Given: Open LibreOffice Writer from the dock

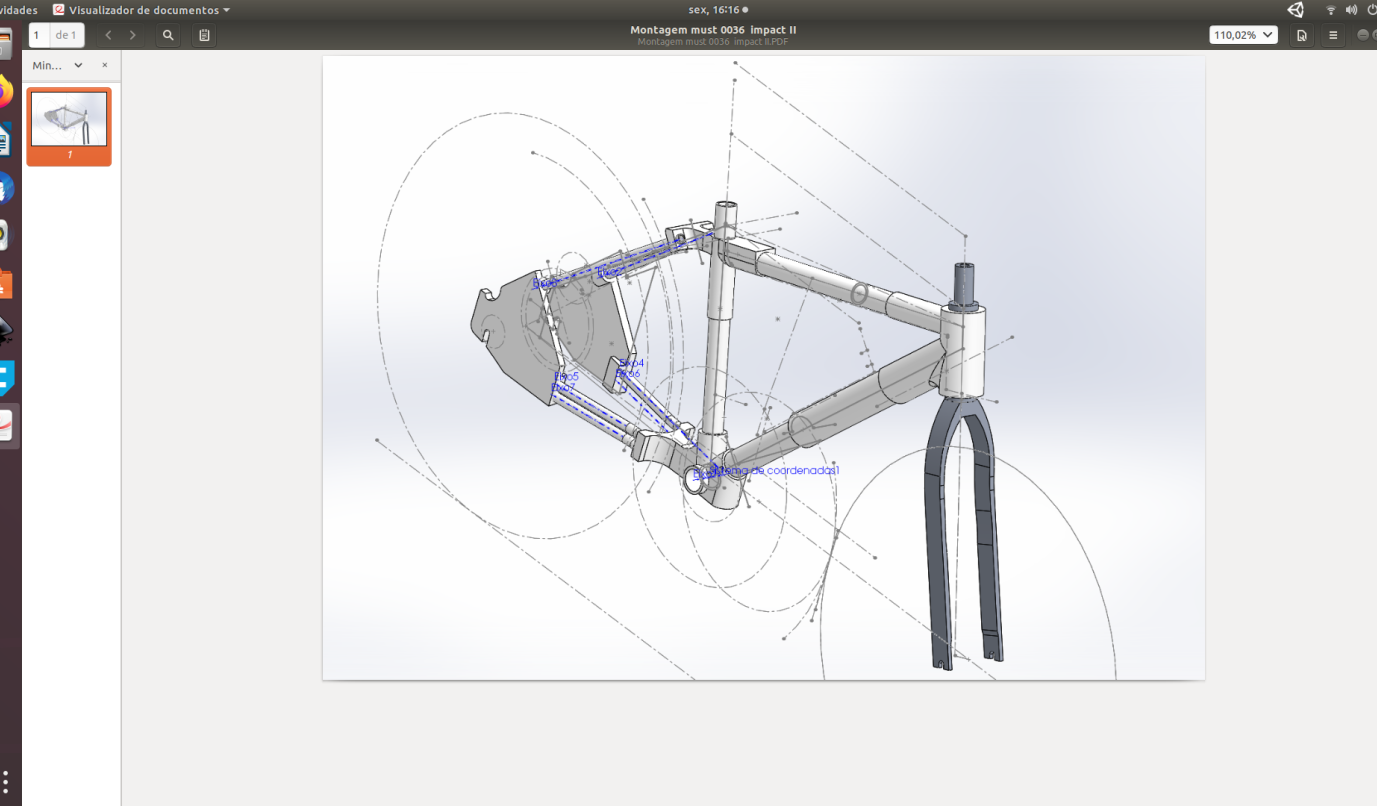Looking at the screenshot, I should click(x=5, y=140).
